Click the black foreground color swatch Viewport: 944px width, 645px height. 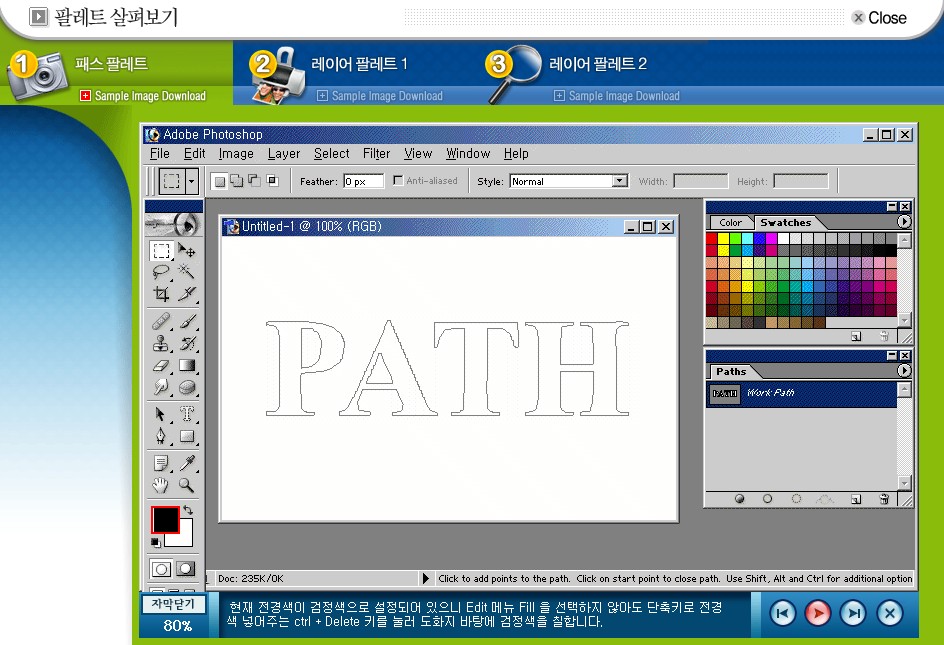165,519
